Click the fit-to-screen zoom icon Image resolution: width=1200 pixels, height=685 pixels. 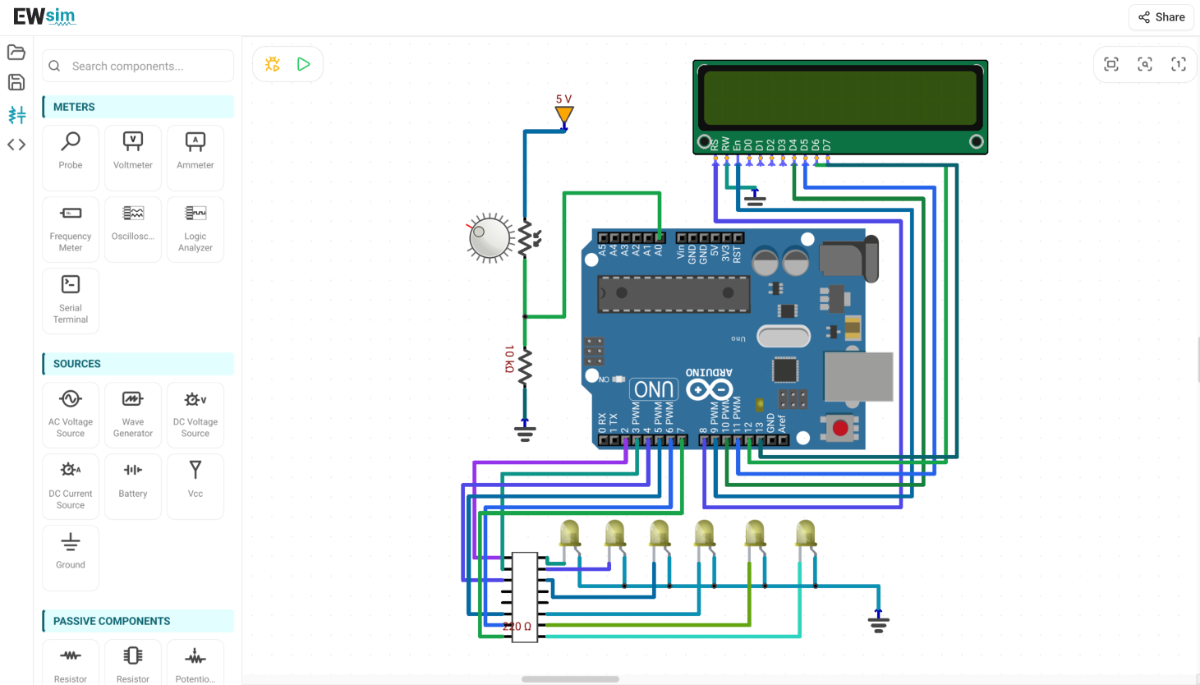point(1111,64)
